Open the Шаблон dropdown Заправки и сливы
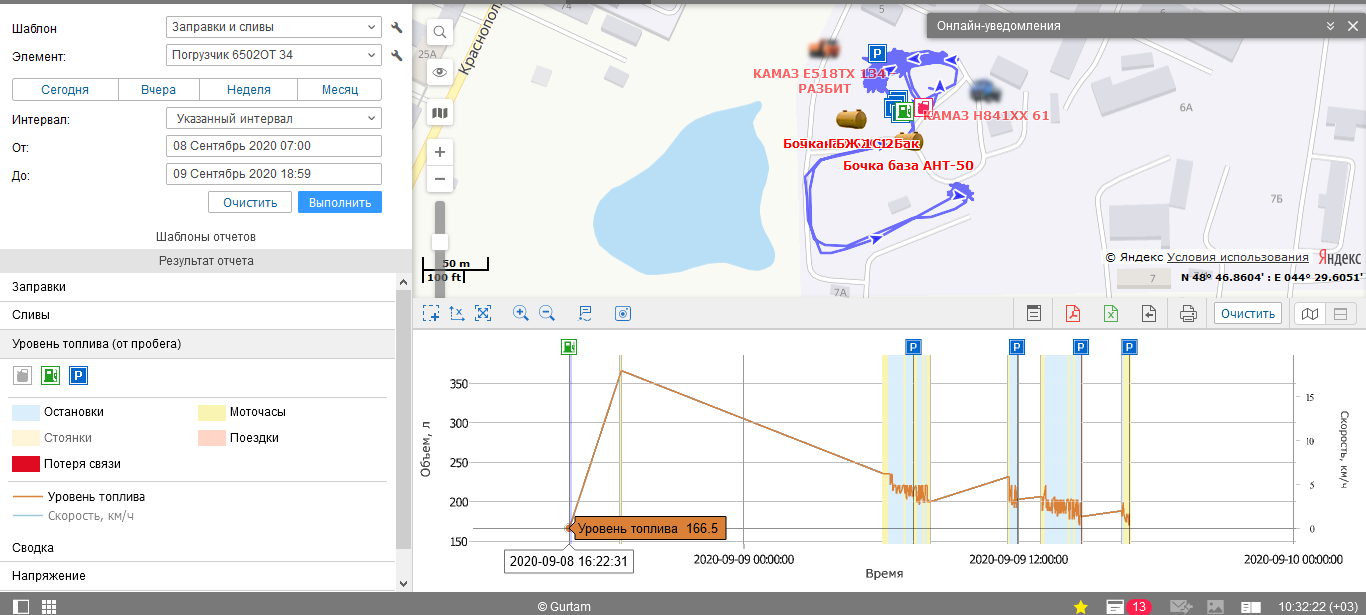1366x615 pixels. tap(273, 28)
